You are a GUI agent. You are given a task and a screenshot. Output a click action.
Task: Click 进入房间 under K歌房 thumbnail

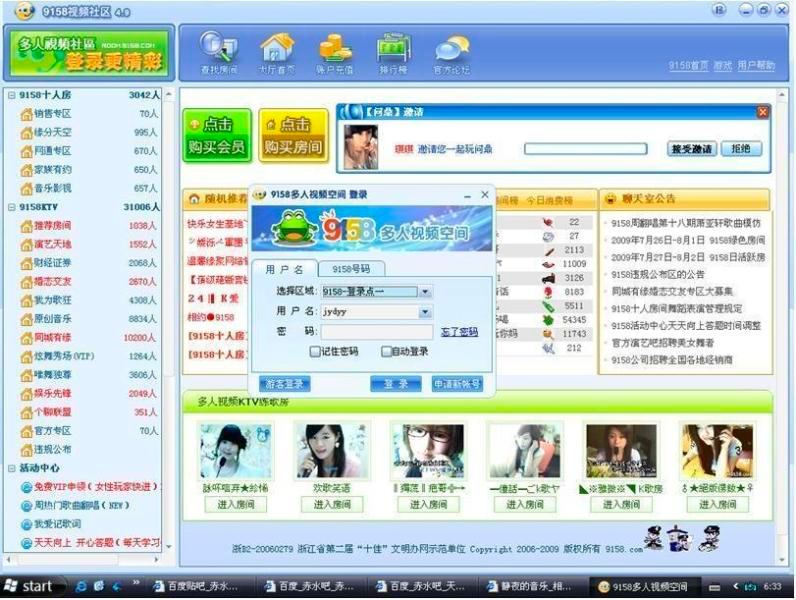pos(621,505)
